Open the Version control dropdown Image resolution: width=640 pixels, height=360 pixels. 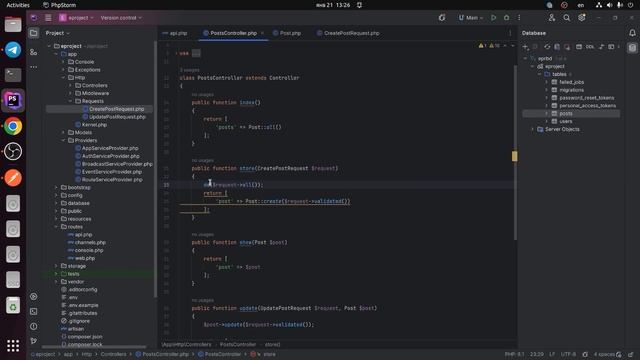pyautogui.click(x=121, y=18)
